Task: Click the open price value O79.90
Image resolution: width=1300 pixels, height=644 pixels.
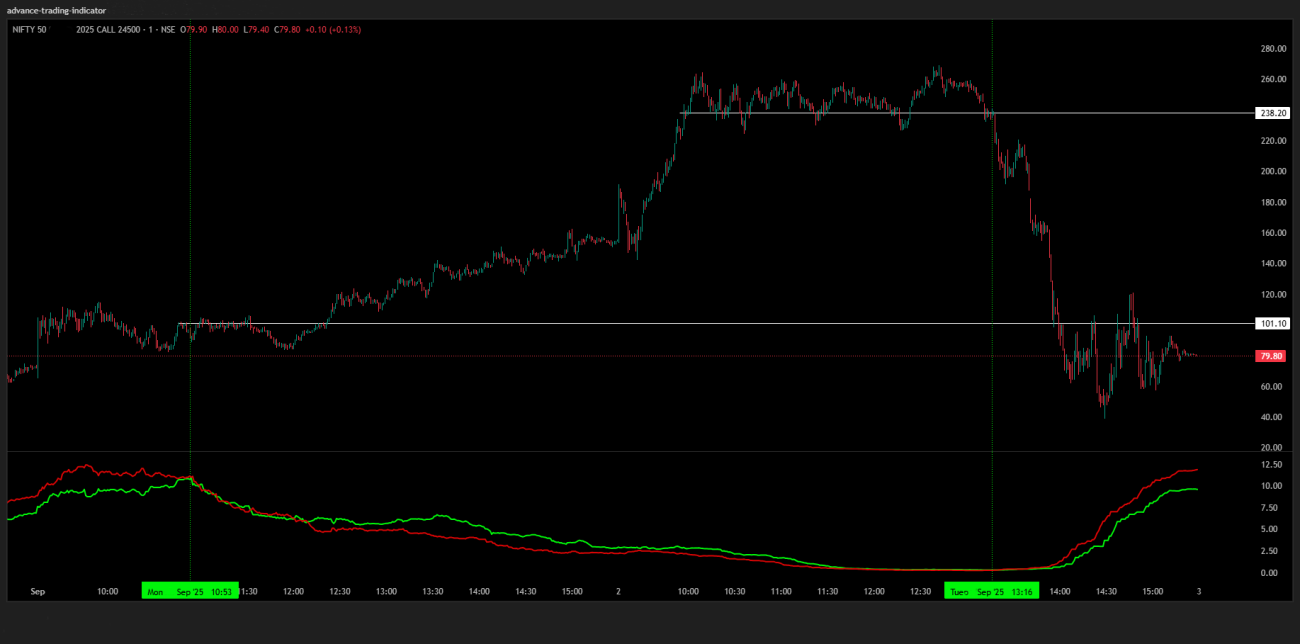Action: (195, 30)
